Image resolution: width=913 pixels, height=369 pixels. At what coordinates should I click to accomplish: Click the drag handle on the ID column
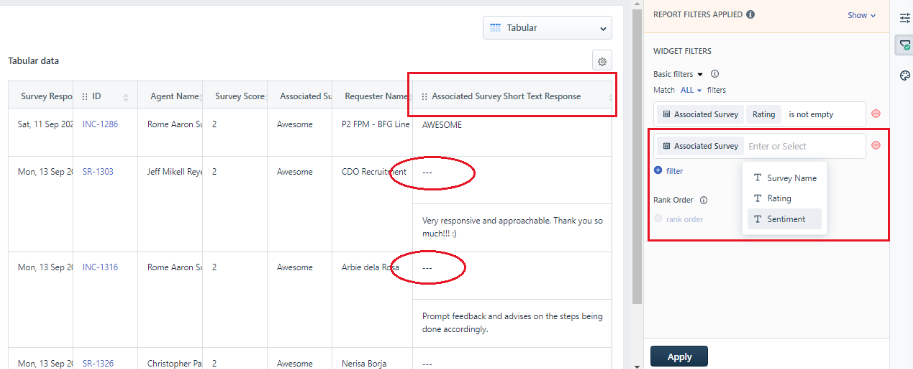point(85,97)
